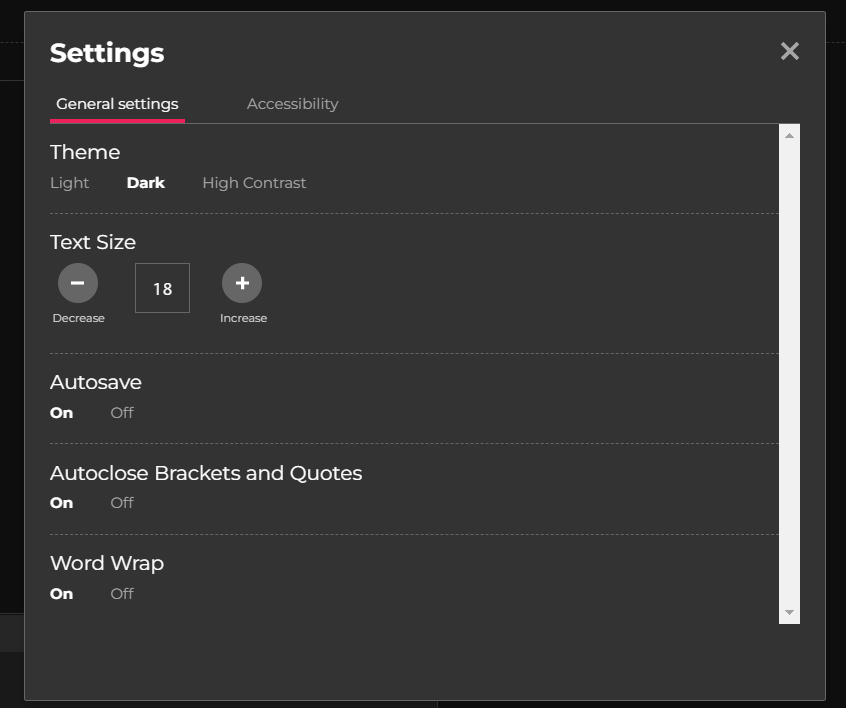Select the Dark theme option
Image resolution: width=846 pixels, height=708 pixels.
[146, 183]
